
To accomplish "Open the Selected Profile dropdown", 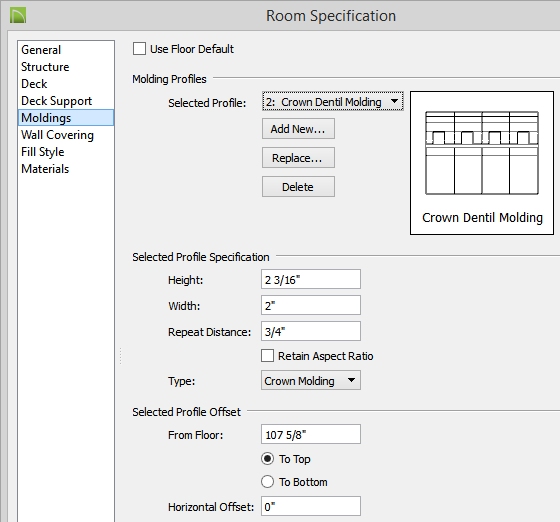I will pyautogui.click(x=333, y=102).
